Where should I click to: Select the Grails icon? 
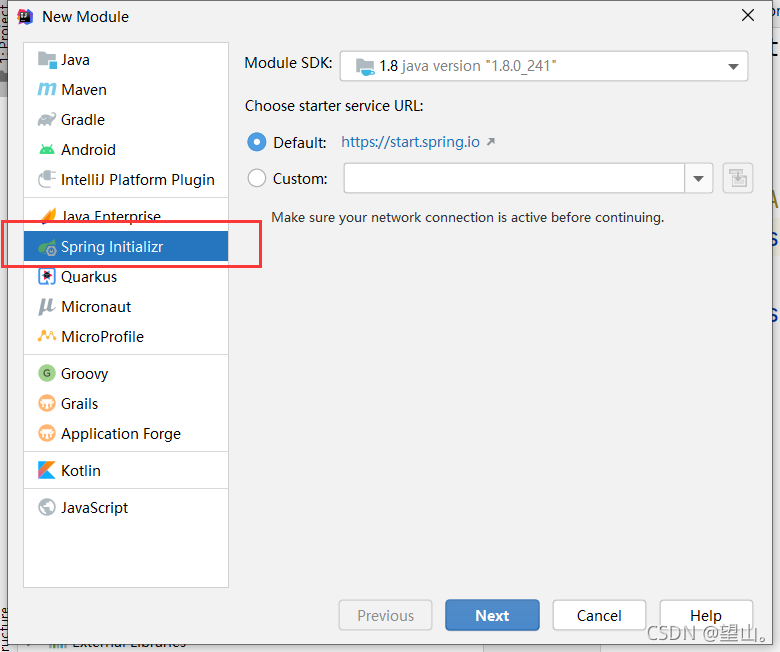[x=47, y=403]
